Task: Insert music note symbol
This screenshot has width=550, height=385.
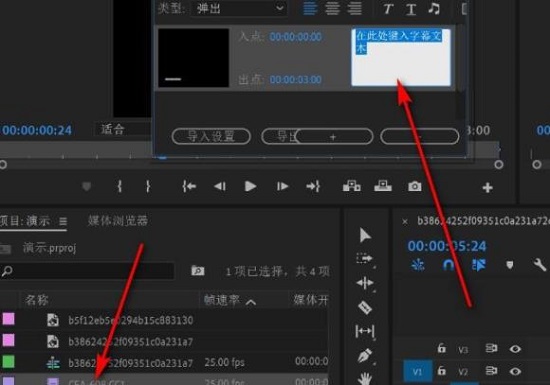Action: (x=434, y=8)
